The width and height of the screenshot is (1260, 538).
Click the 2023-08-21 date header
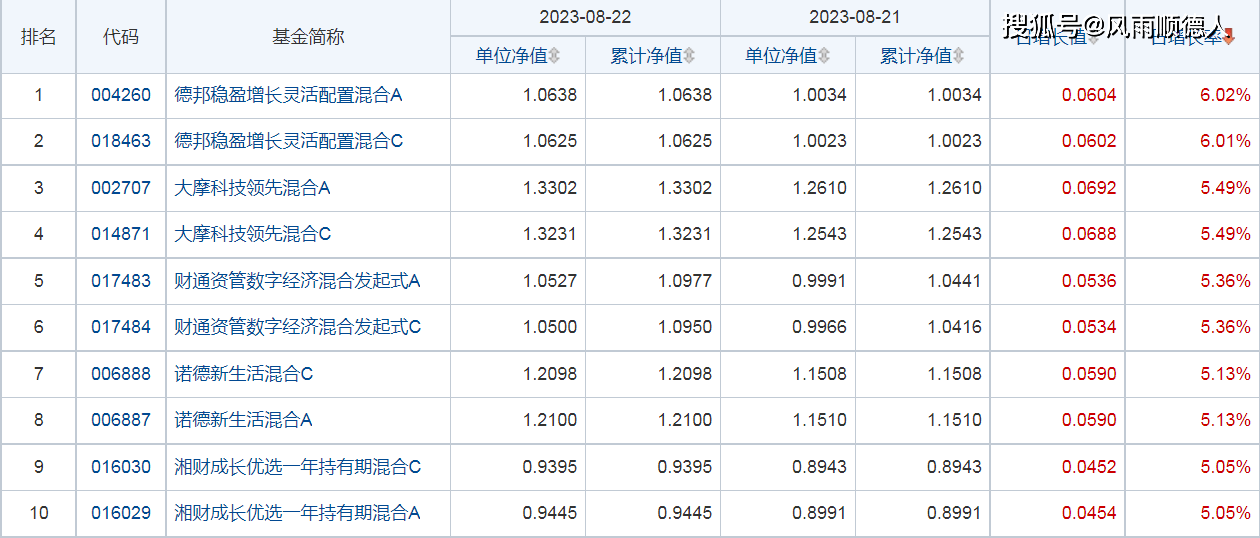click(855, 17)
